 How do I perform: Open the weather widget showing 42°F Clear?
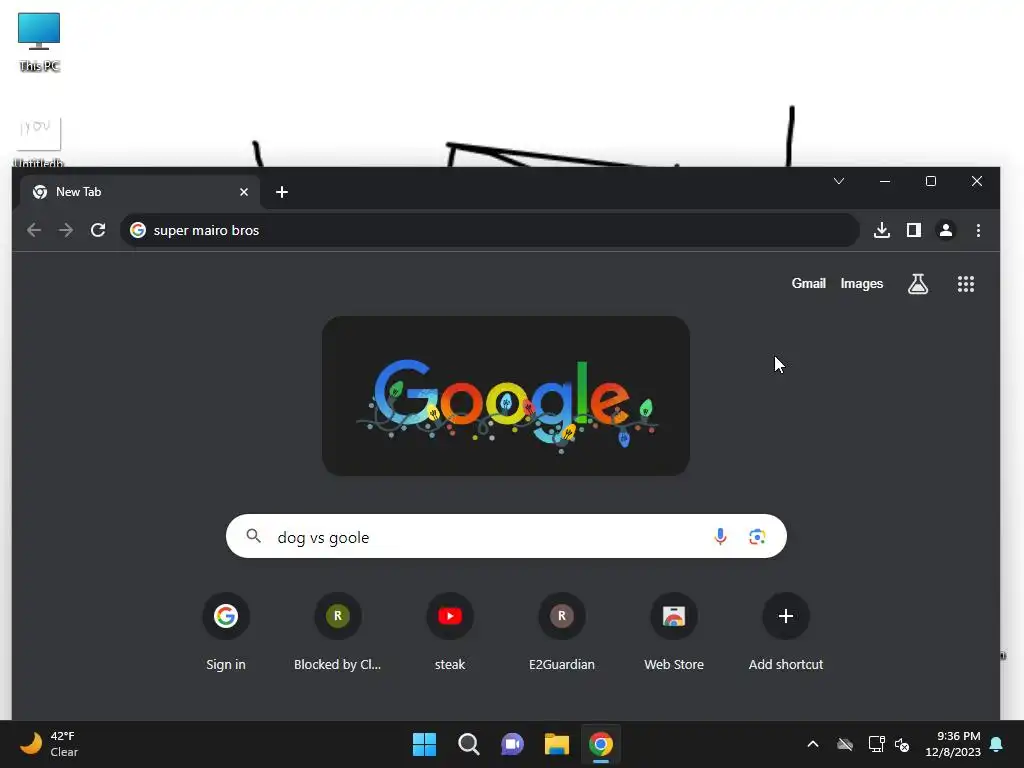point(49,744)
